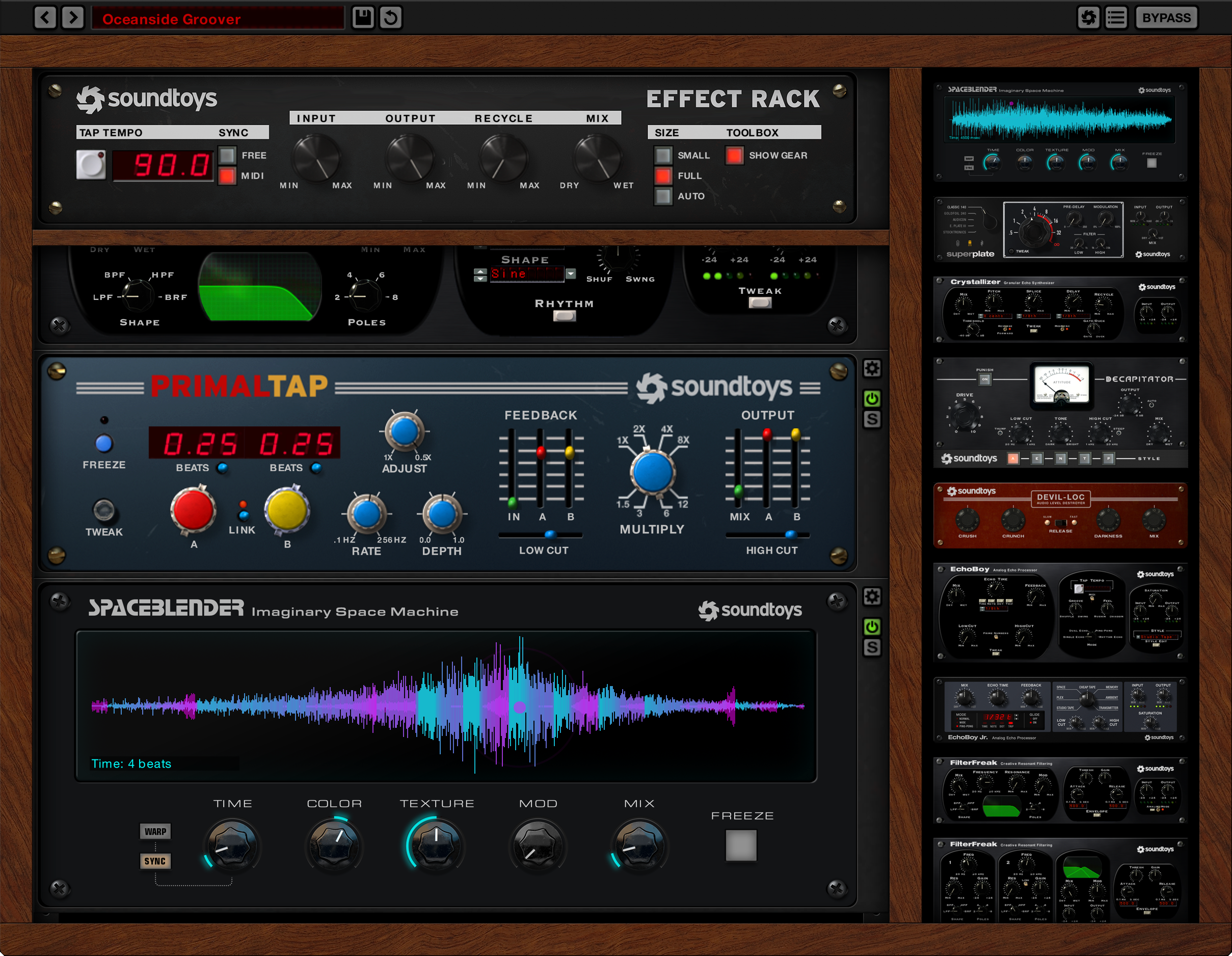Image resolution: width=1232 pixels, height=956 pixels.
Task: Save the Oceanside Groover preset with disk icon
Action: click(x=364, y=17)
